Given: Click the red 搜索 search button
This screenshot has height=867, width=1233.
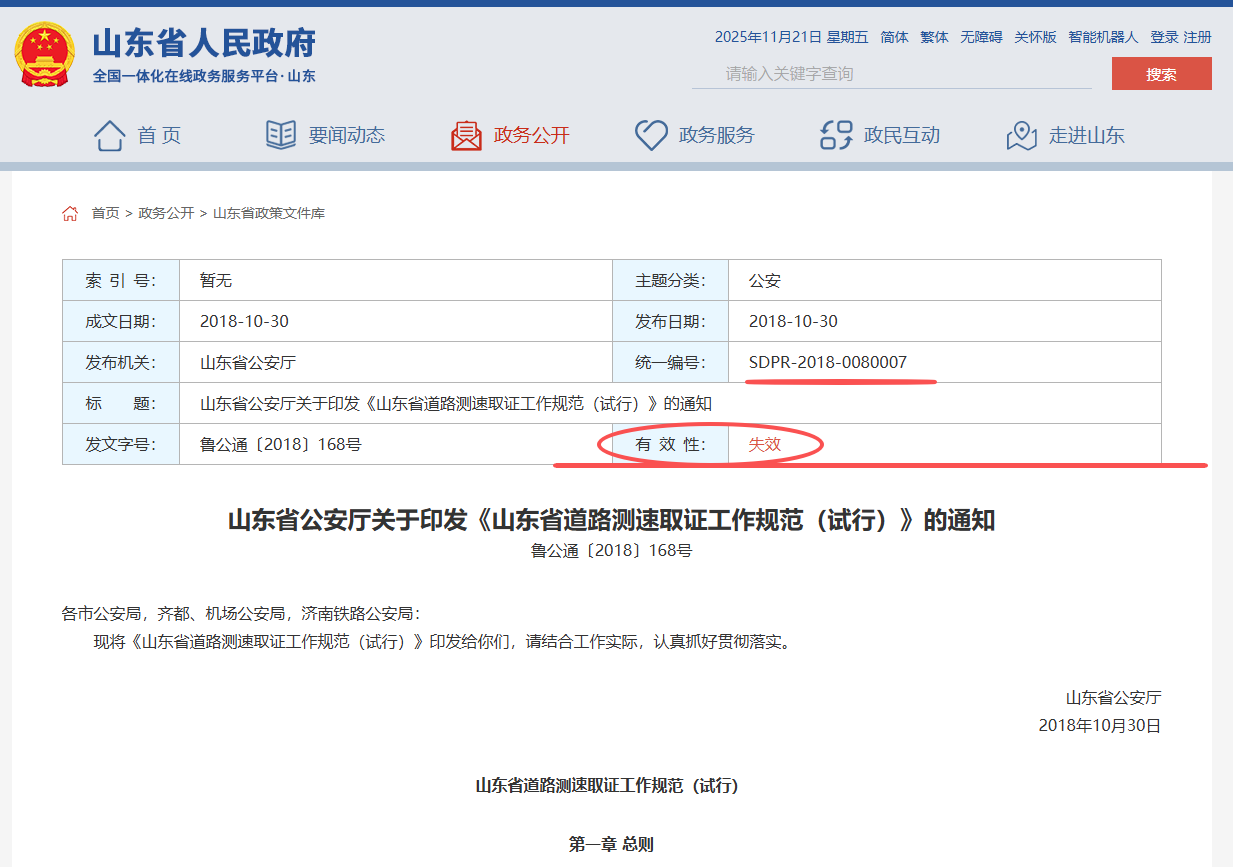Looking at the screenshot, I should coord(1161,74).
